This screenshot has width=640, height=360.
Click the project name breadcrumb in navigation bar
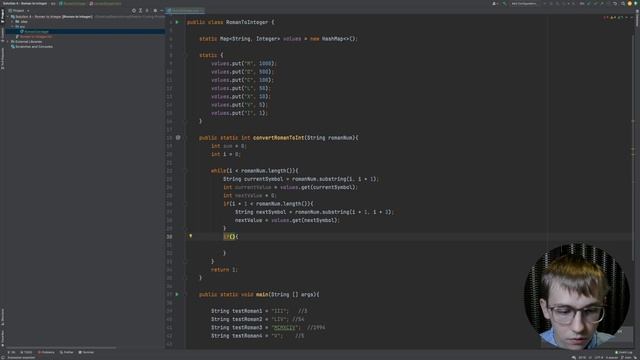(x=25, y=3)
